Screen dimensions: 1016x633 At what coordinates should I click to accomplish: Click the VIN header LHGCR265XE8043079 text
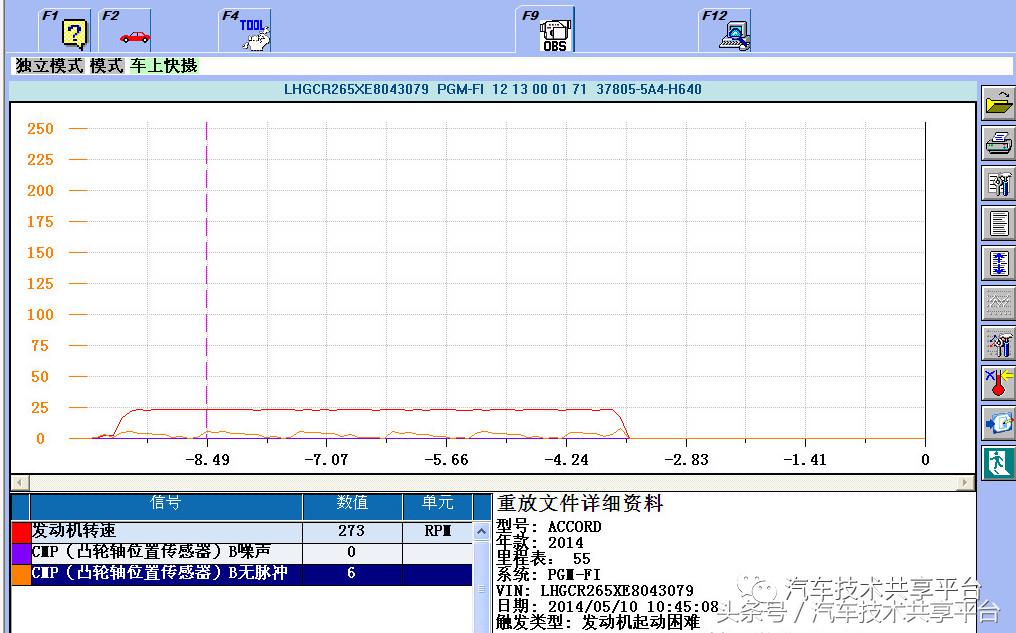pos(356,89)
